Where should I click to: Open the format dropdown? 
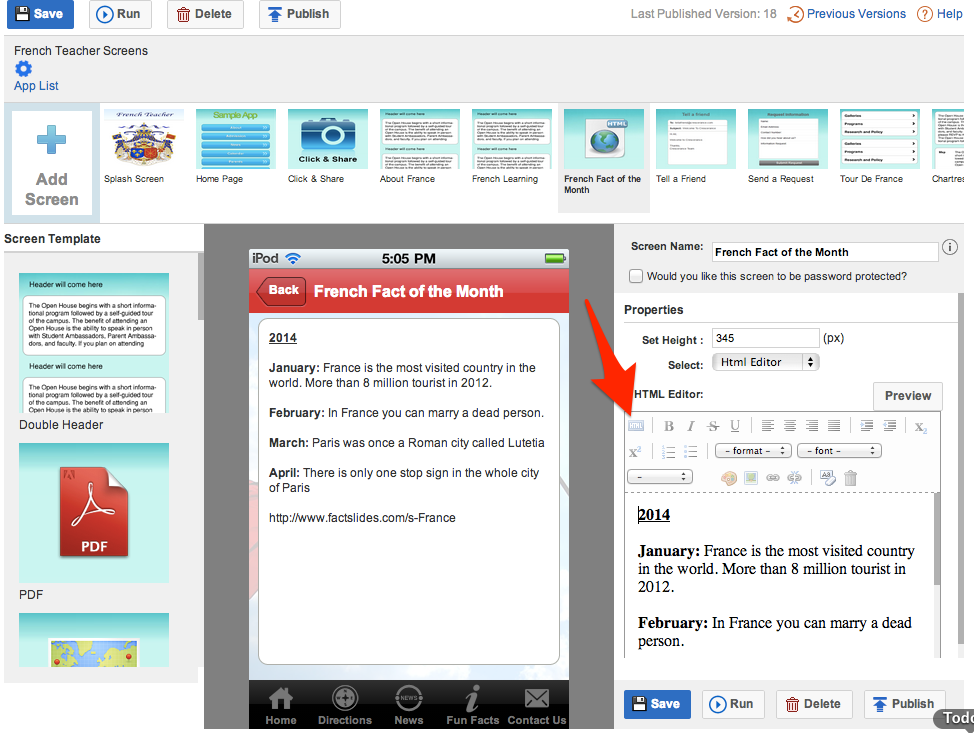[x=753, y=450]
